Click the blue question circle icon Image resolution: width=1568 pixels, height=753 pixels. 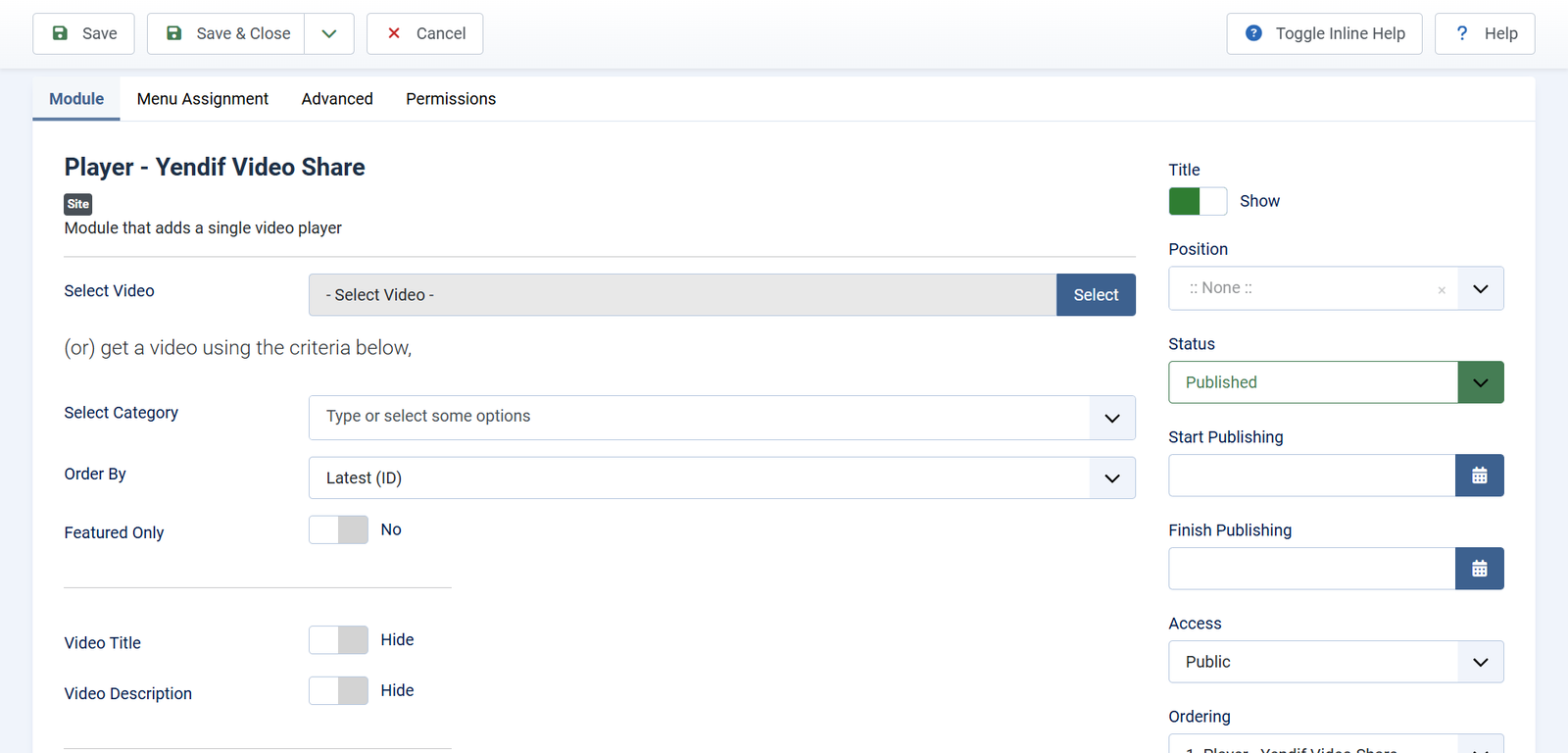[1253, 33]
